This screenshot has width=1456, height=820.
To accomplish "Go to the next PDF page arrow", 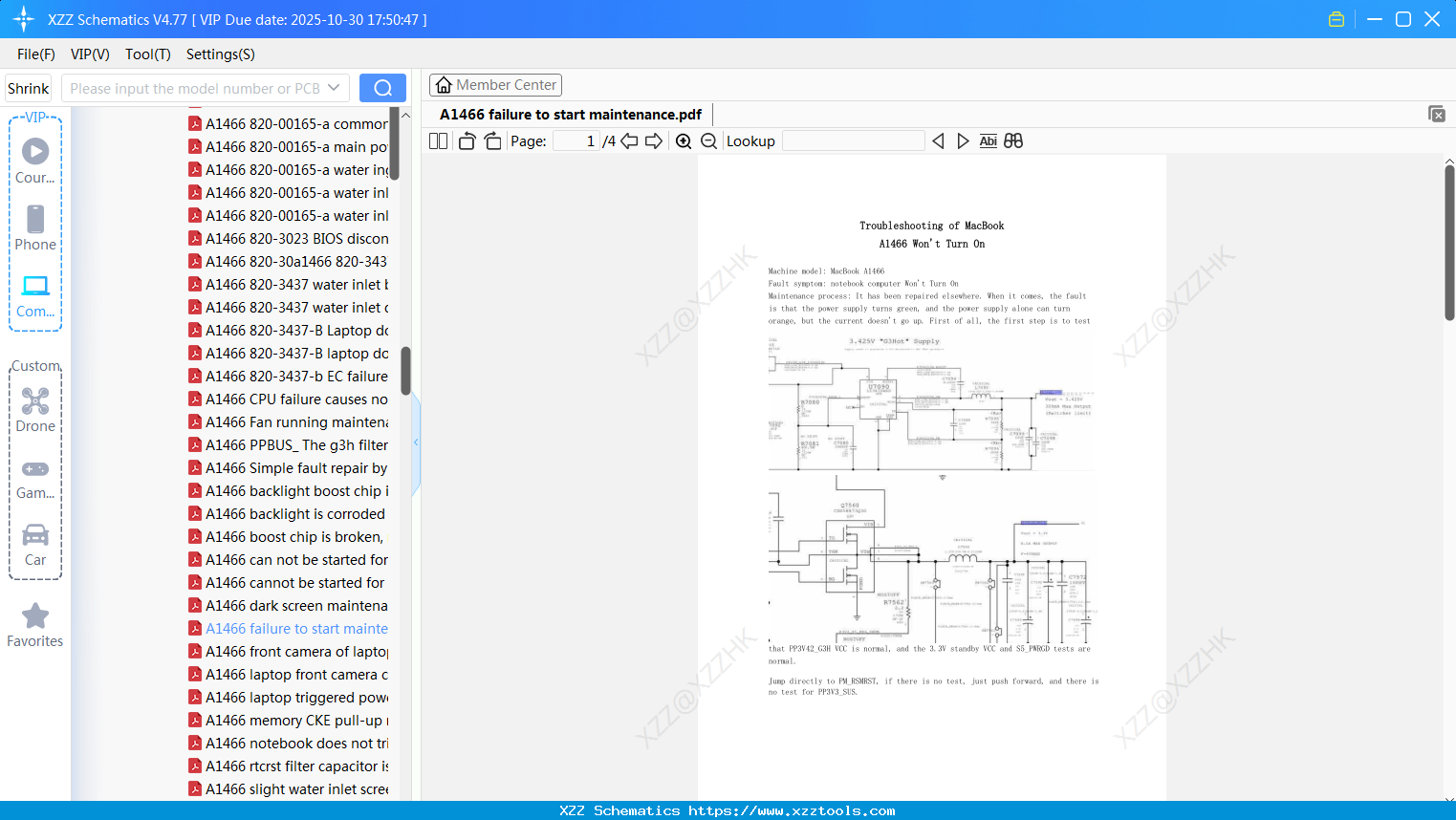I will [x=654, y=141].
